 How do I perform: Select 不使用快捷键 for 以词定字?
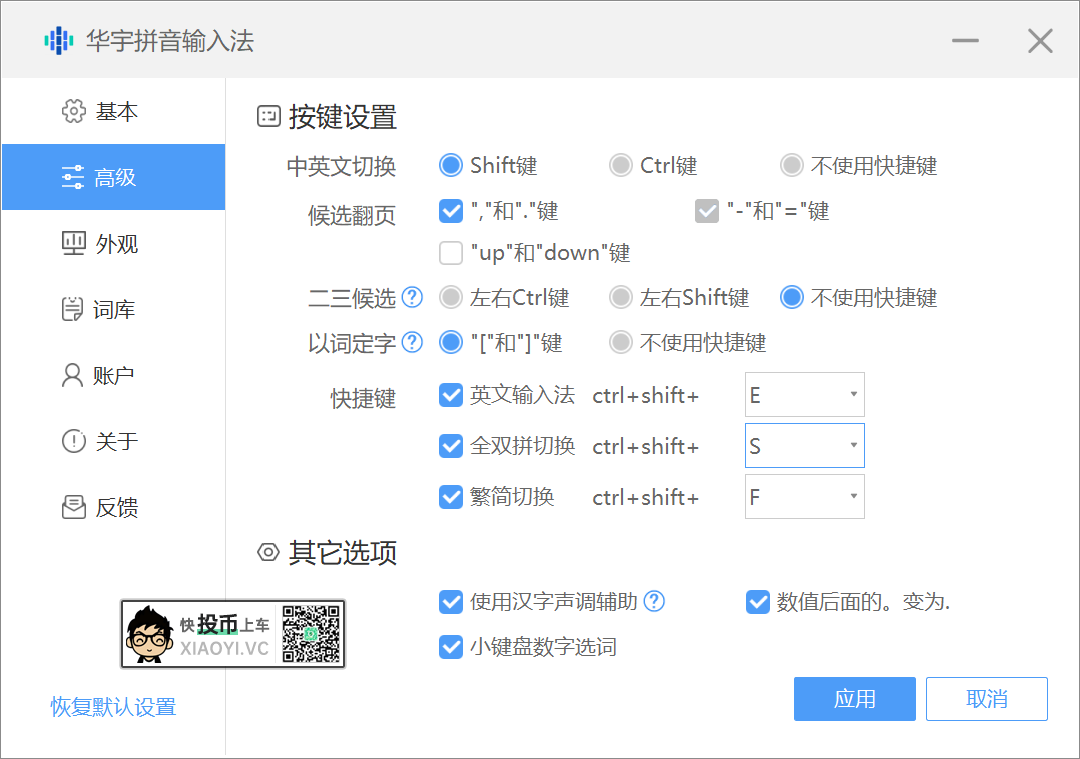click(621, 342)
